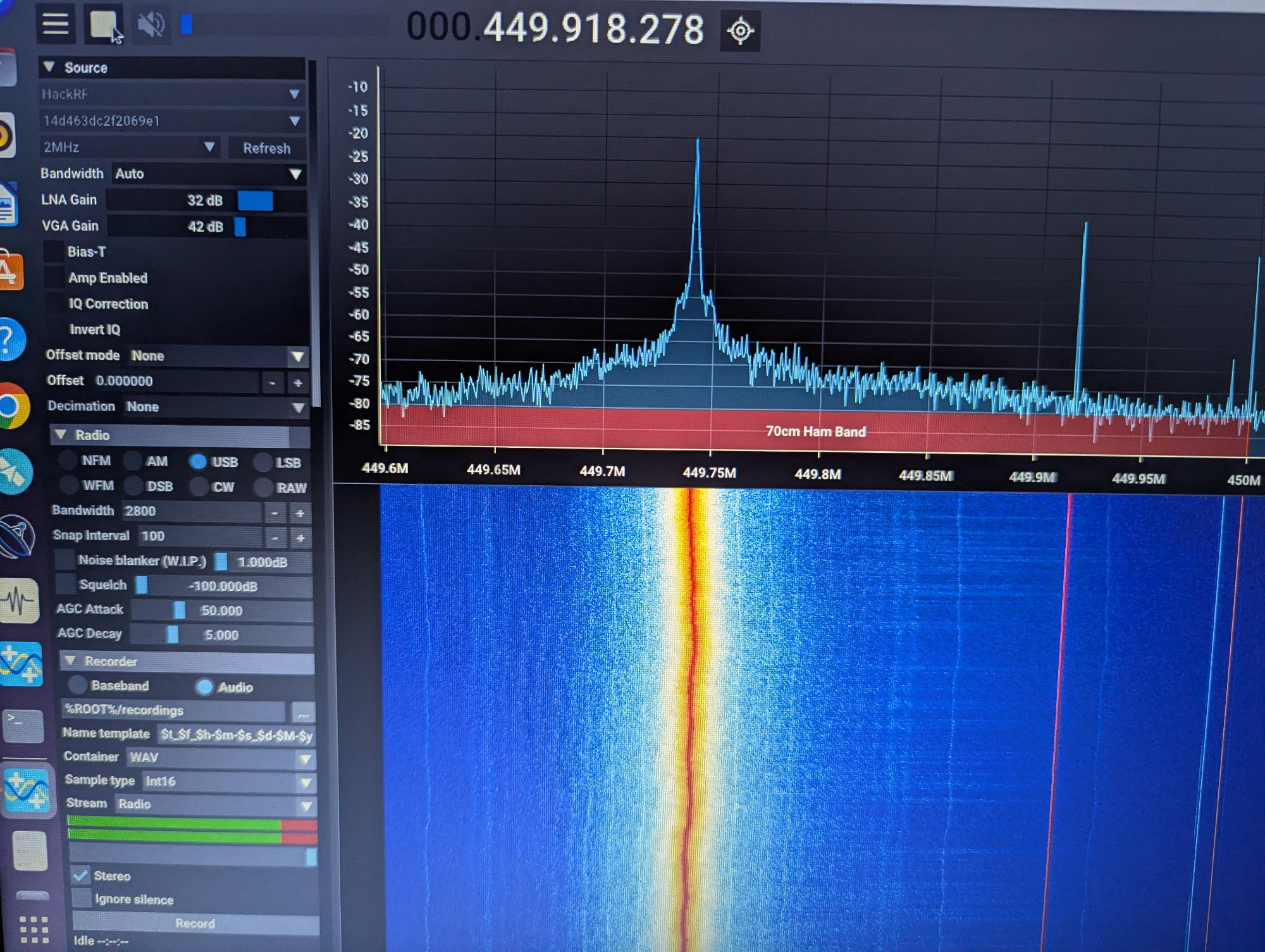Increase Snap Interval with plus button
The width and height of the screenshot is (1265, 952).
point(300,538)
